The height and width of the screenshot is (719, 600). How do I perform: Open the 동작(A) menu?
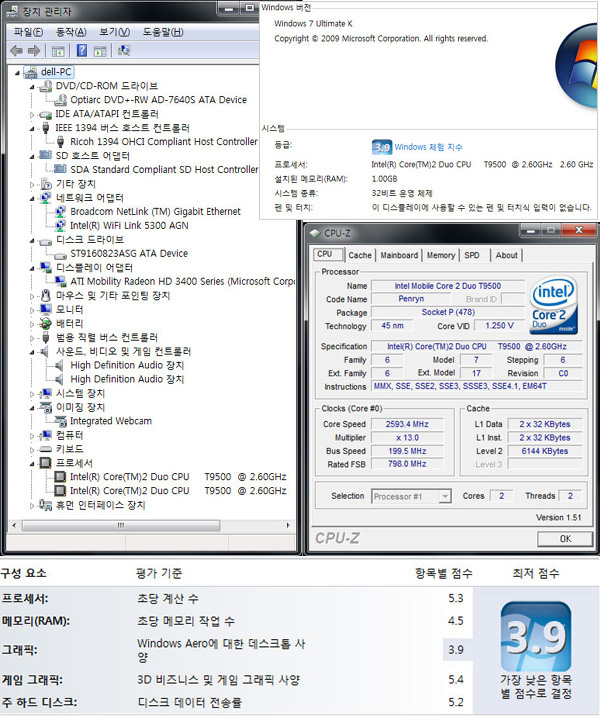[x=71, y=32]
